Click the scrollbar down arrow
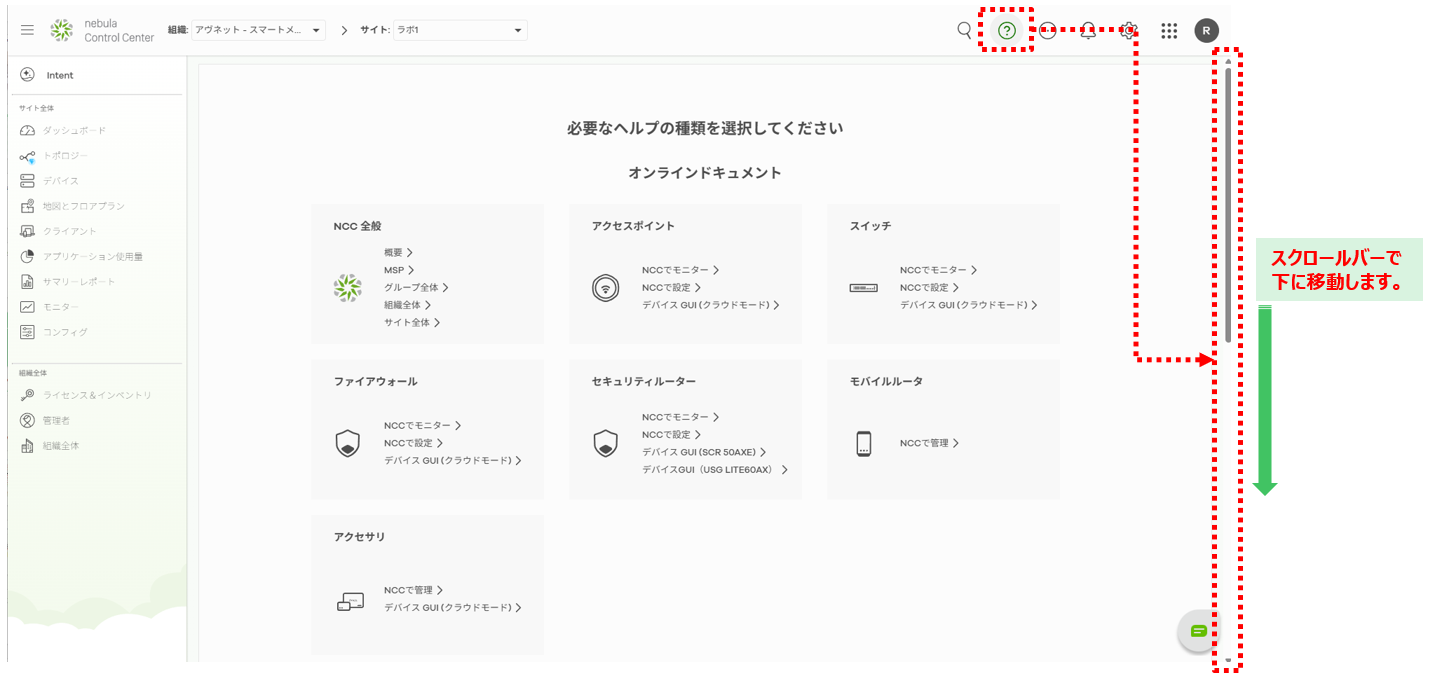1429x678 pixels. (x=1228, y=660)
